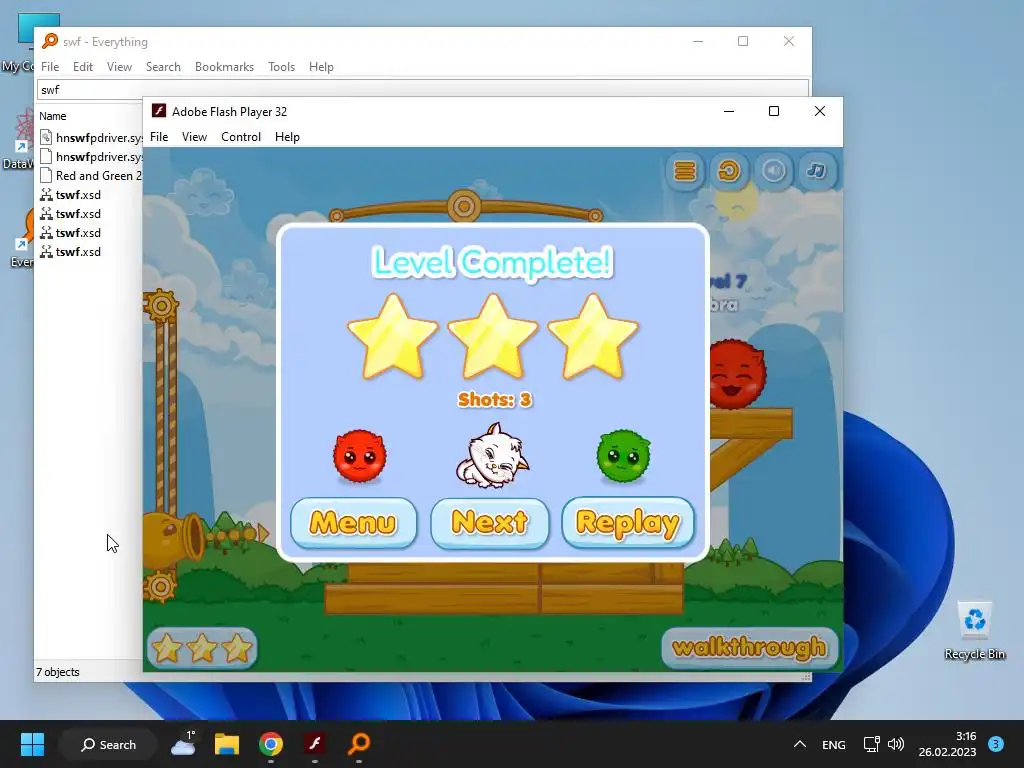Click the white cat icon in dialog
This screenshot has height=768, width=1024.
[x=492, y=456]
